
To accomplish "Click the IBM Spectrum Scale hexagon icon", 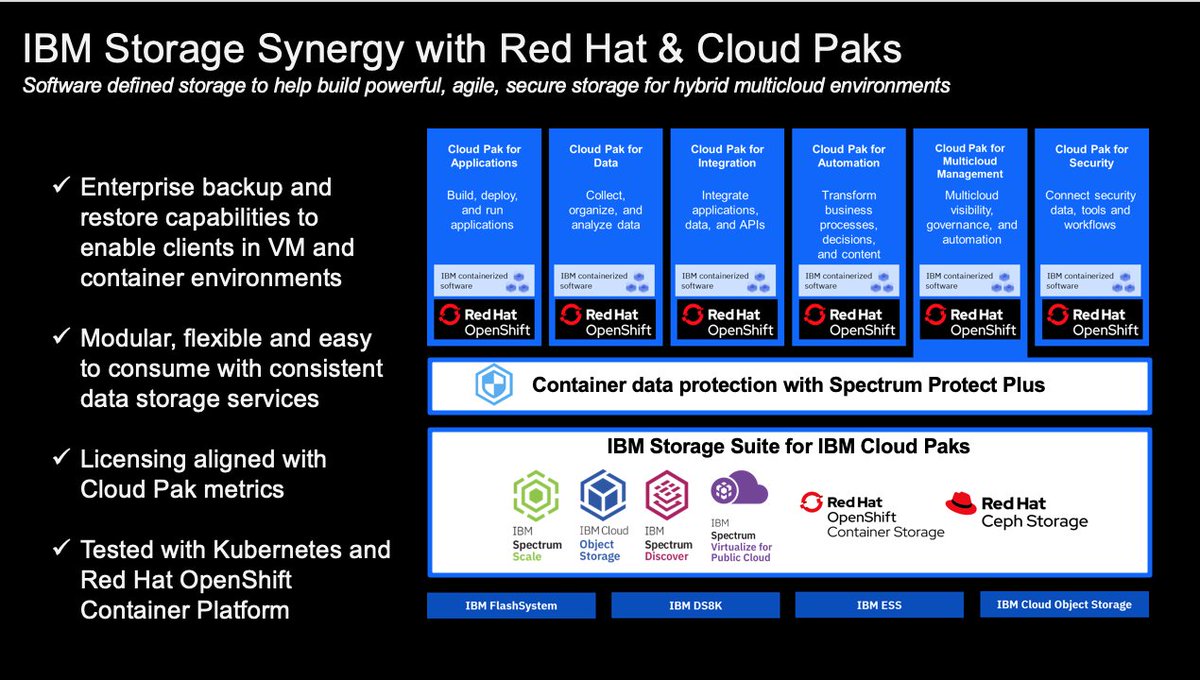I will point(536,496).
